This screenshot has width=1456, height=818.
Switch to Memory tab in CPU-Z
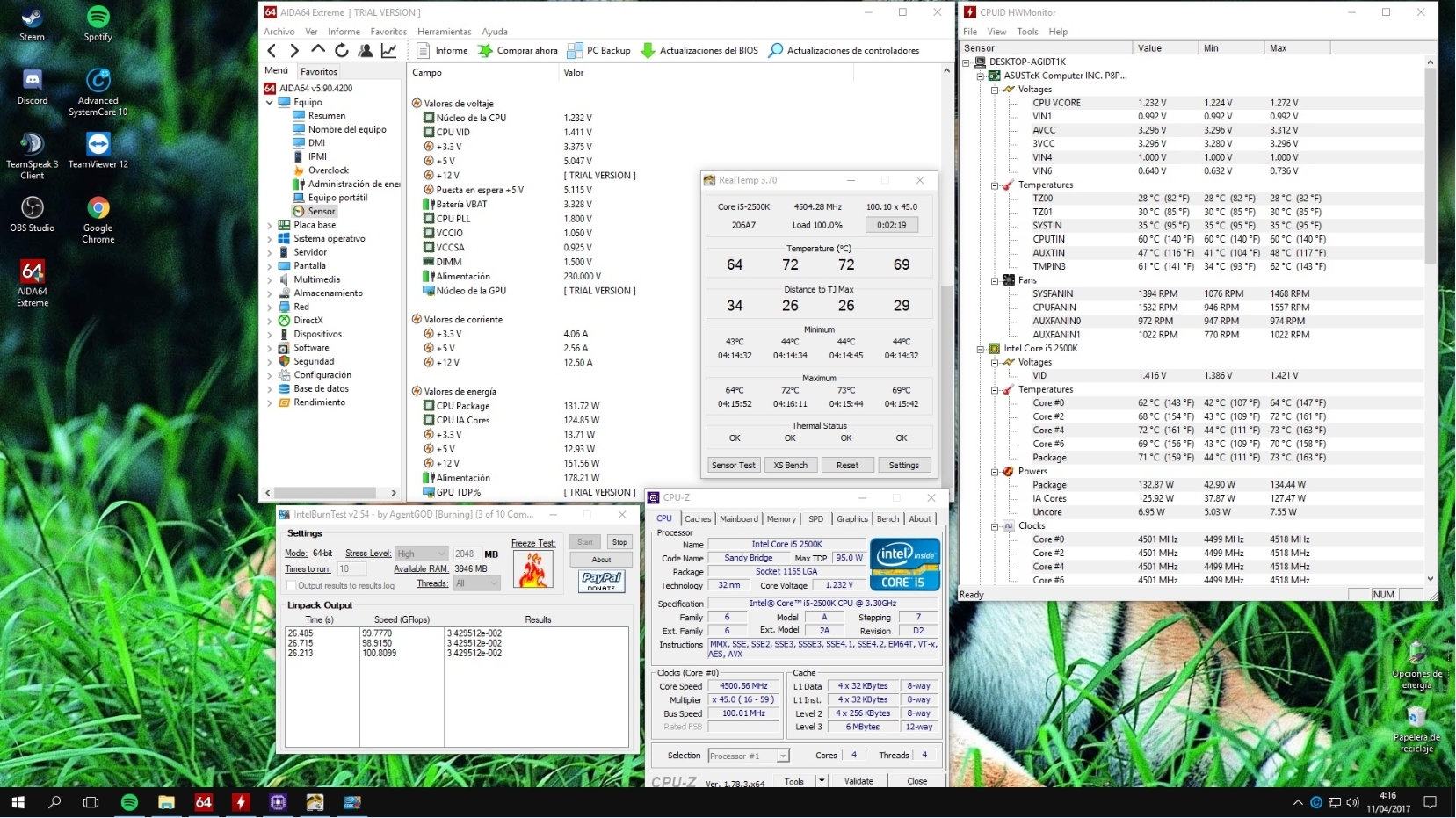tap(781, 519)
